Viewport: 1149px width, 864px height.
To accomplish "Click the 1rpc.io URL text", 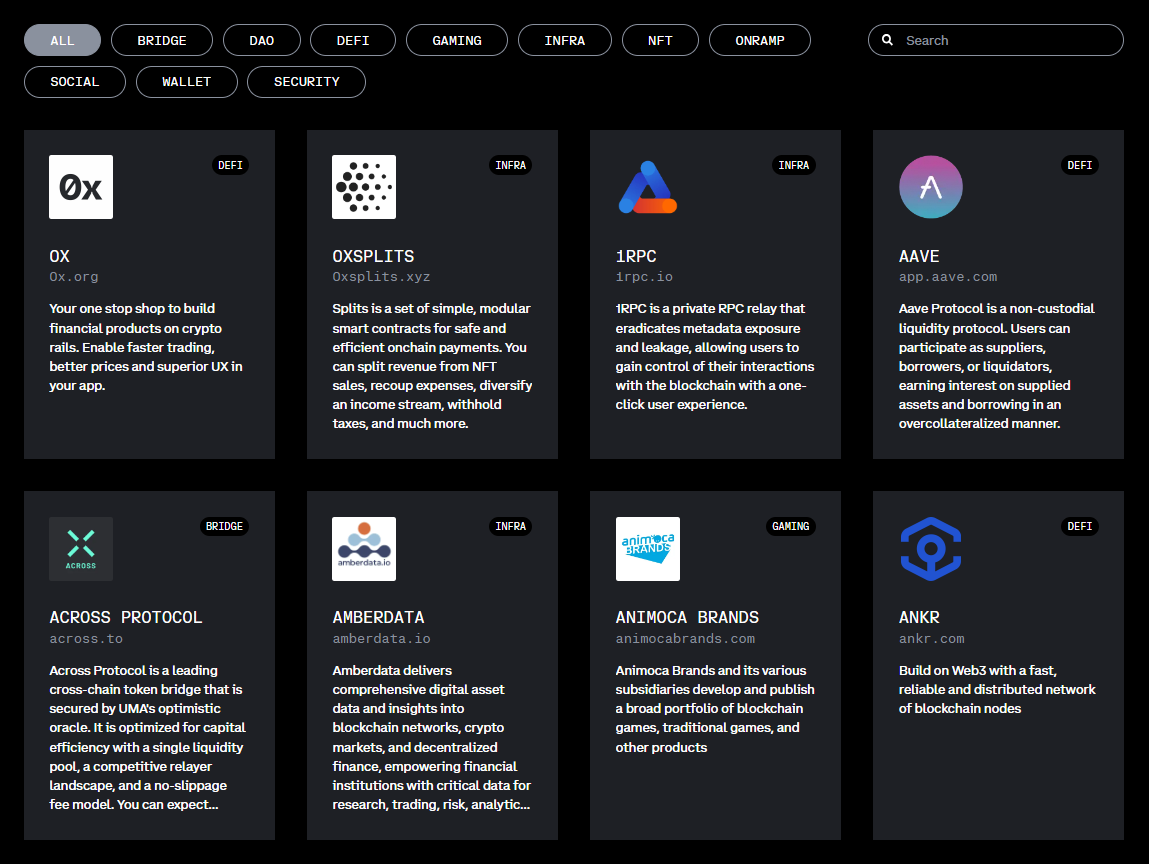I will [644, 276].
